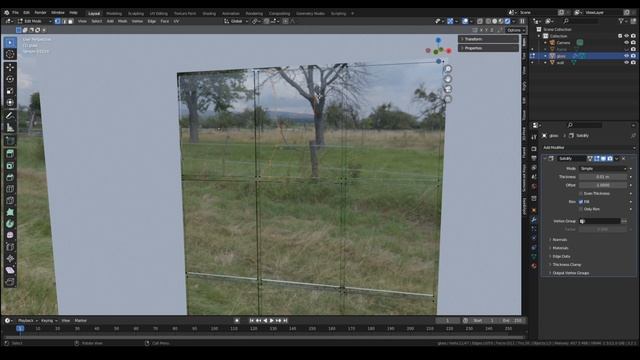Select the Shear tool
This screenshot has width=640, height=360.
click(10, 270)
